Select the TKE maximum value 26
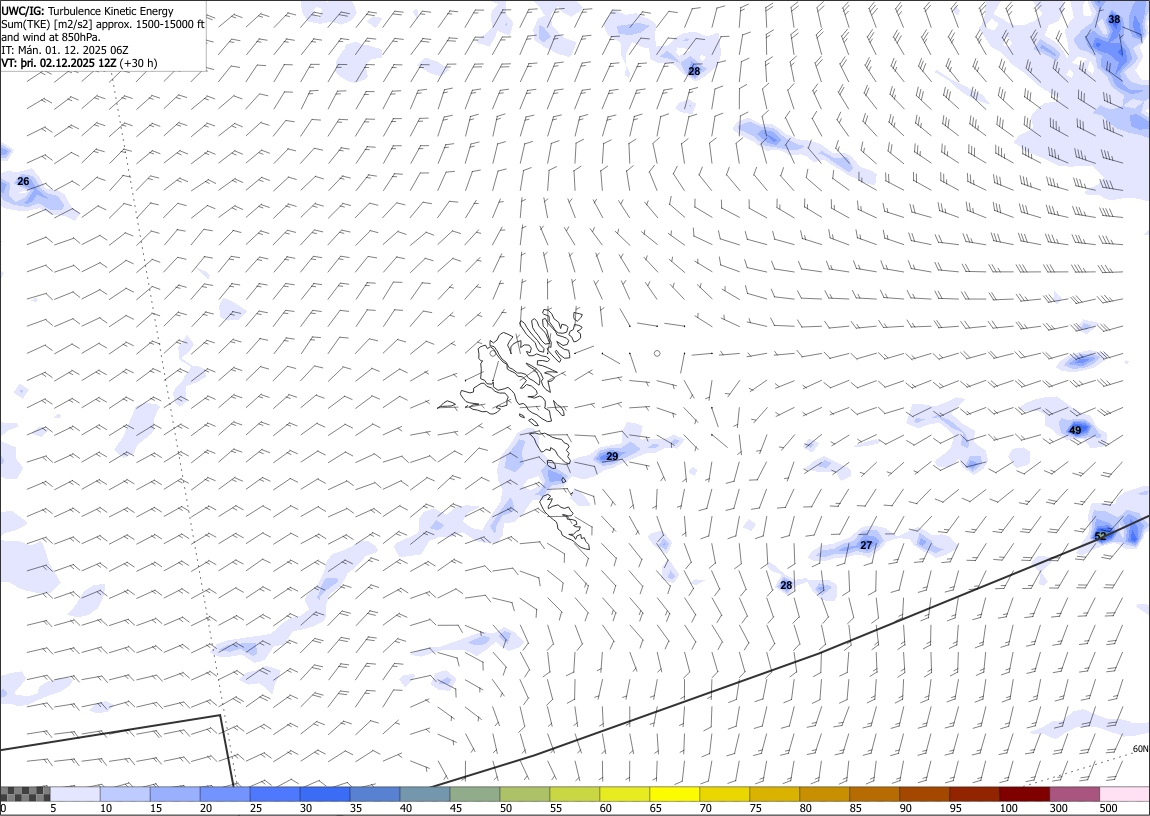This screenshot has width=1150, height=816. pyautogui.click(x=23, y=181)
